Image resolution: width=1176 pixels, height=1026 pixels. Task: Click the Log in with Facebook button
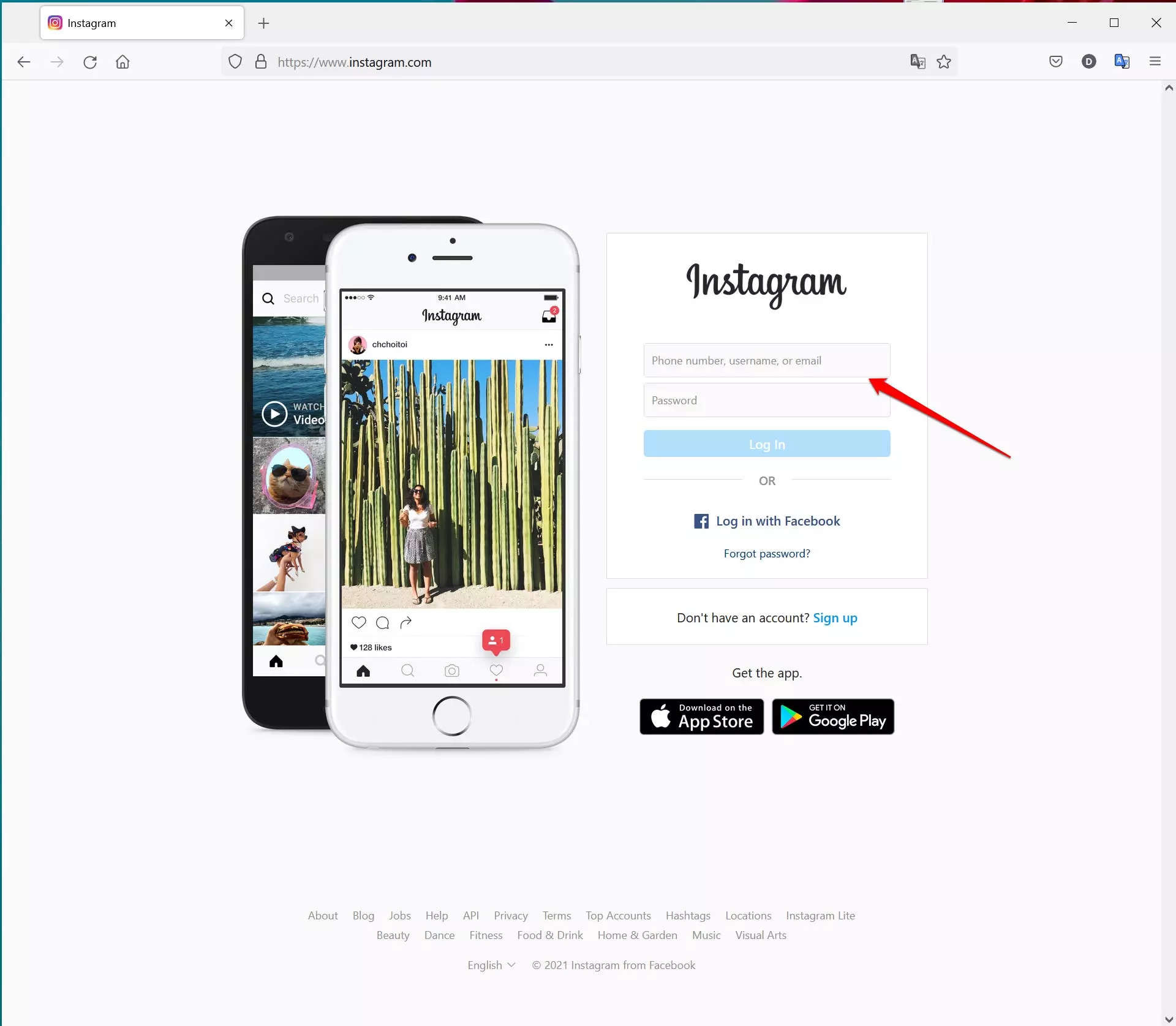(767, 520)
